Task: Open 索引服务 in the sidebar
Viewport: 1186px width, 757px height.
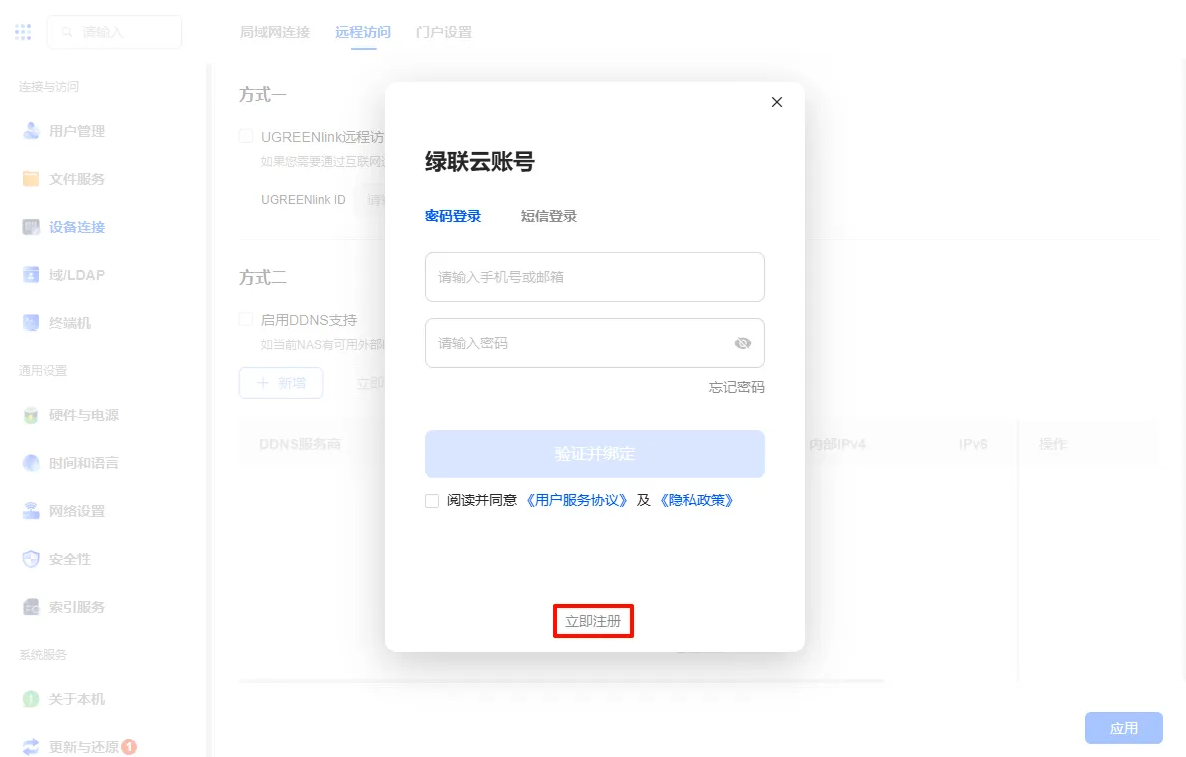Action: [x=77, y=607]
